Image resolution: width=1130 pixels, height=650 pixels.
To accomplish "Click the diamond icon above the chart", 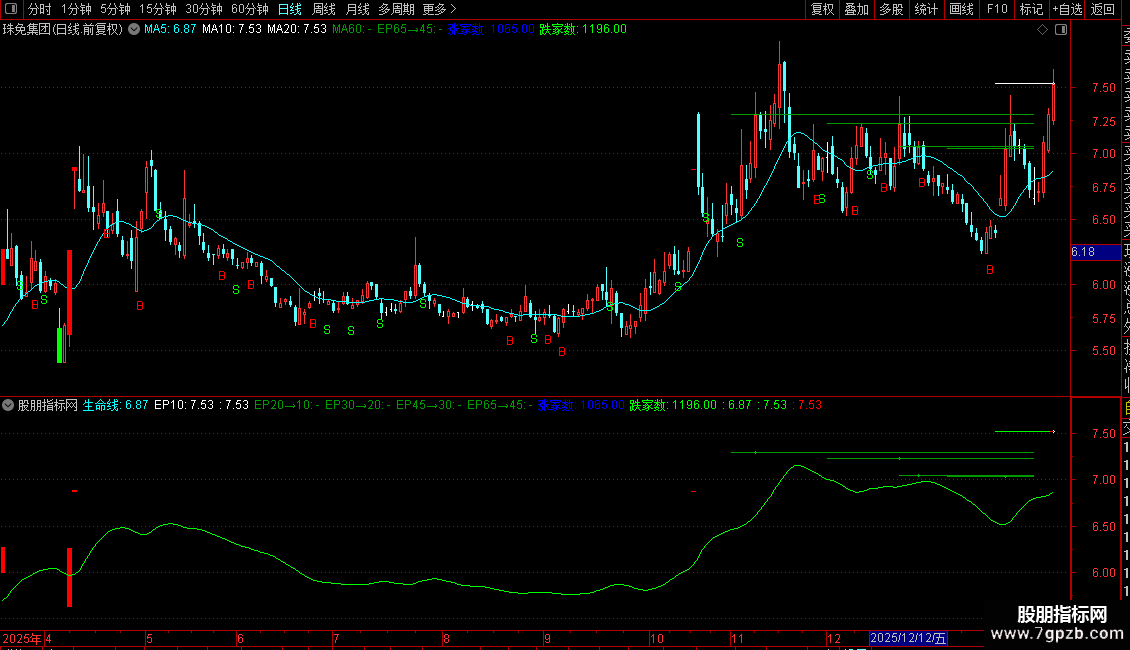I will 1042,30.
